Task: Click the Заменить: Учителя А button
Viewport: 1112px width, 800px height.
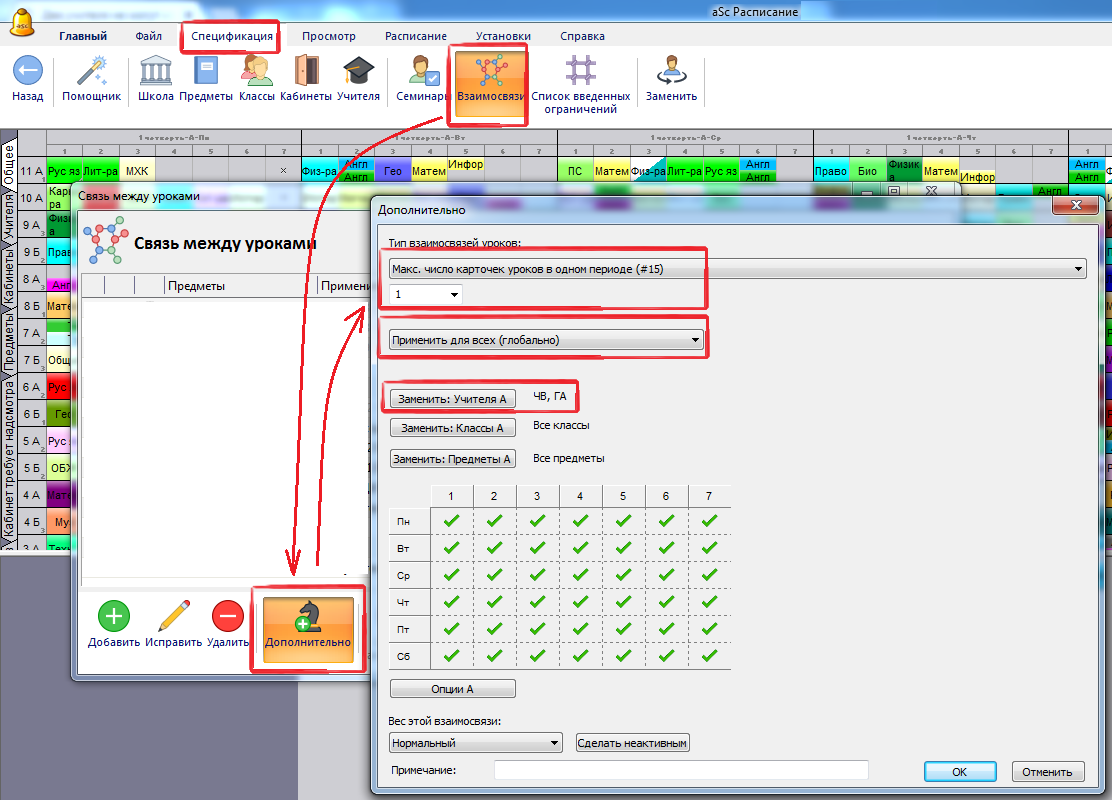Action: (452, 398)
